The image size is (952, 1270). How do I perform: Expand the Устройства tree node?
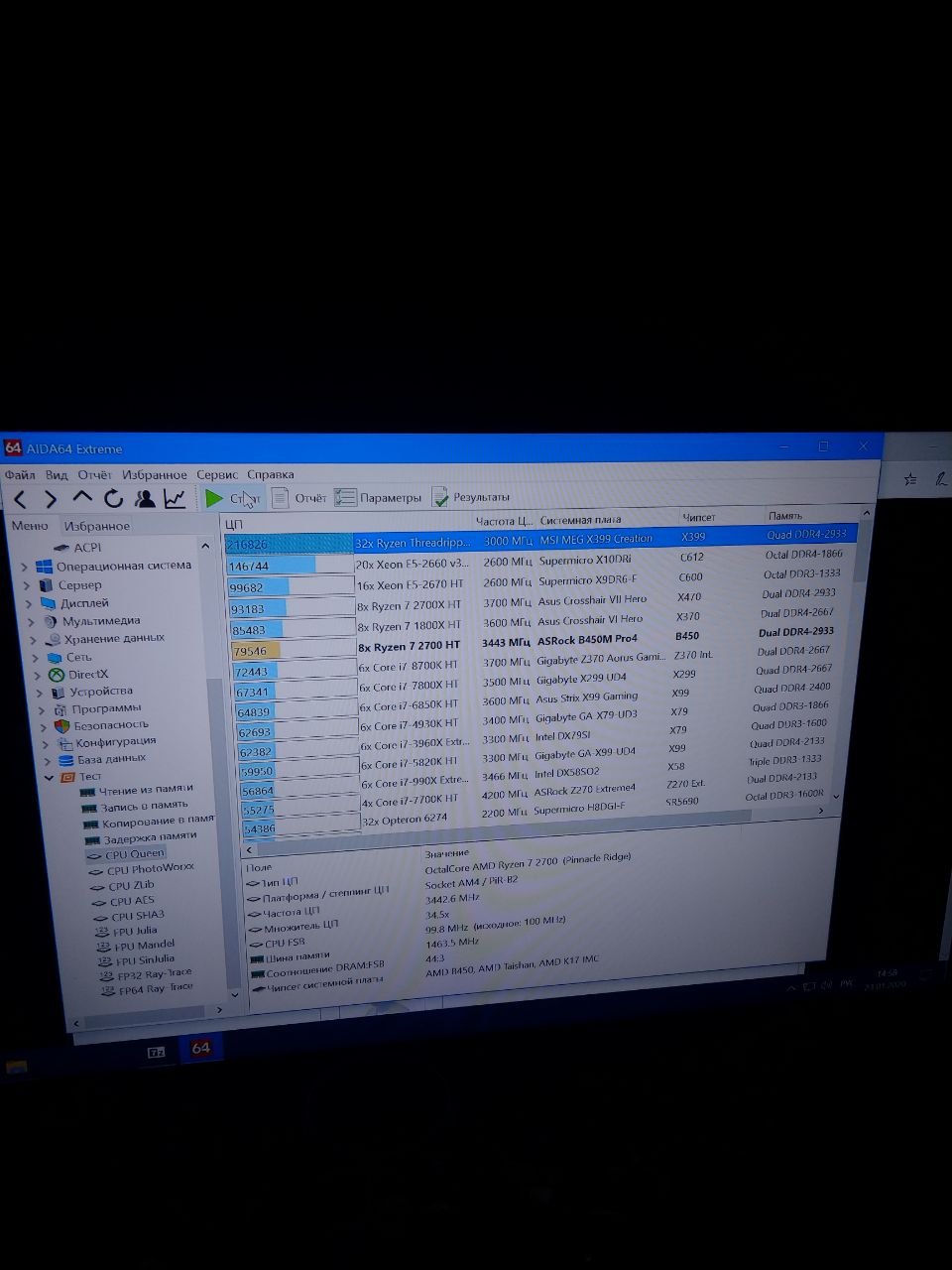[39, 693]
